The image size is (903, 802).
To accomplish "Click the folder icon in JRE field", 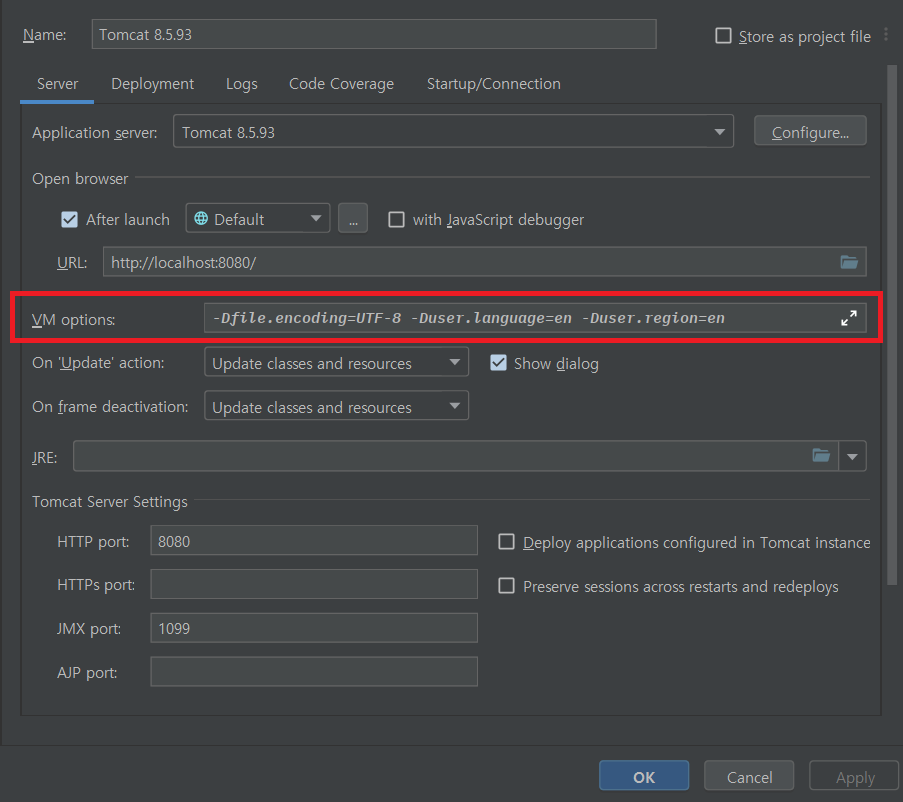I will 821,456.
